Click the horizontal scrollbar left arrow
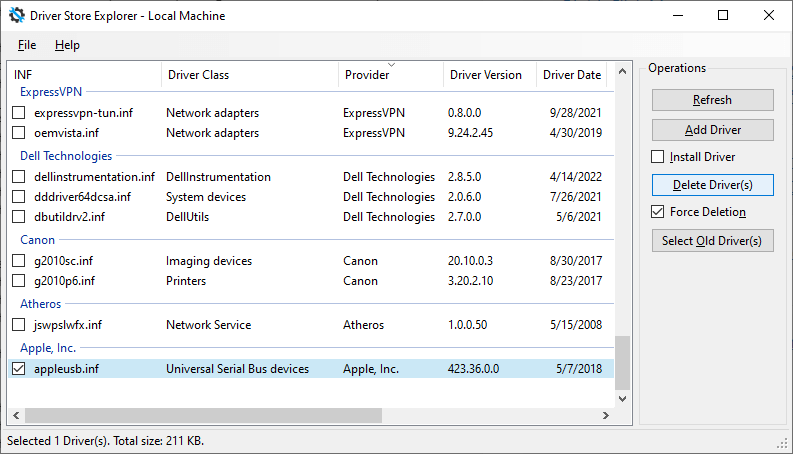Viewport: 793px width, 454px height. [x=16, y=416]
